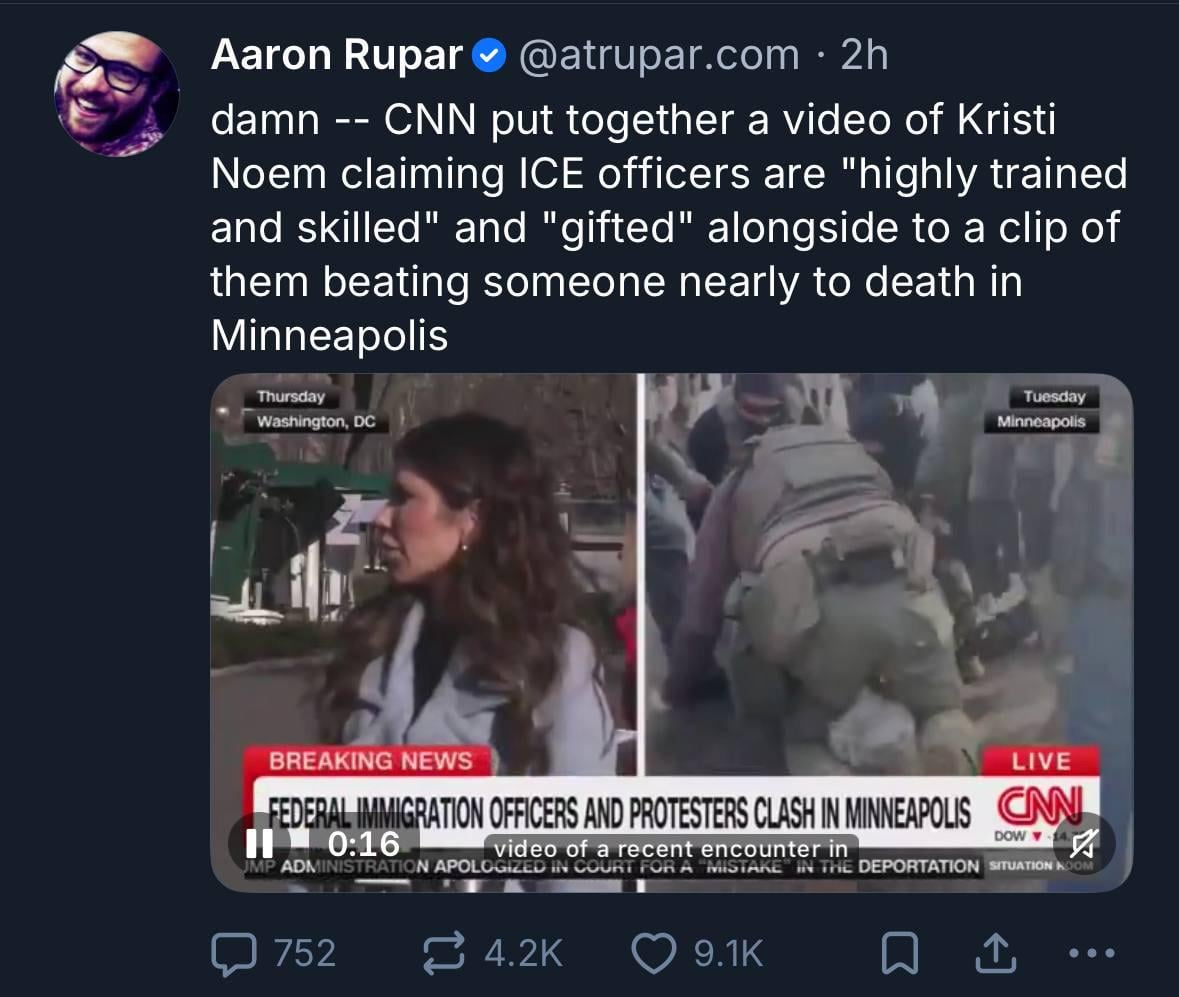Image resolution: width=1179 pixels, height=997 pixels.
Task: Repost using the arrows icon
Action: click(444, 953)
